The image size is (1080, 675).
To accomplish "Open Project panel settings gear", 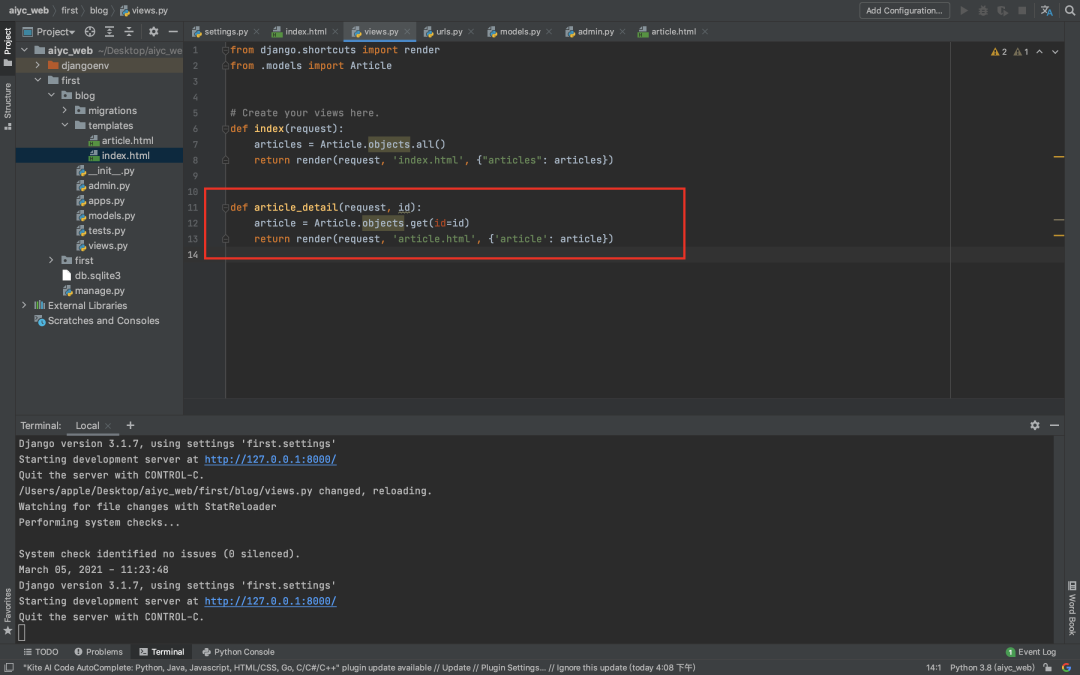I will [154, 32].
